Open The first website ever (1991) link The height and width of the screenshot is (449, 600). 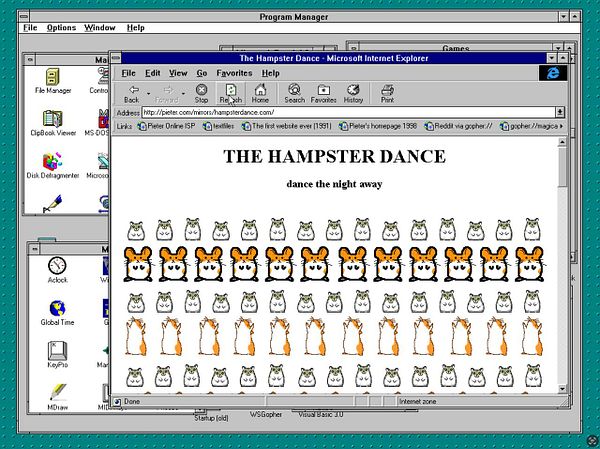[287, 126]
